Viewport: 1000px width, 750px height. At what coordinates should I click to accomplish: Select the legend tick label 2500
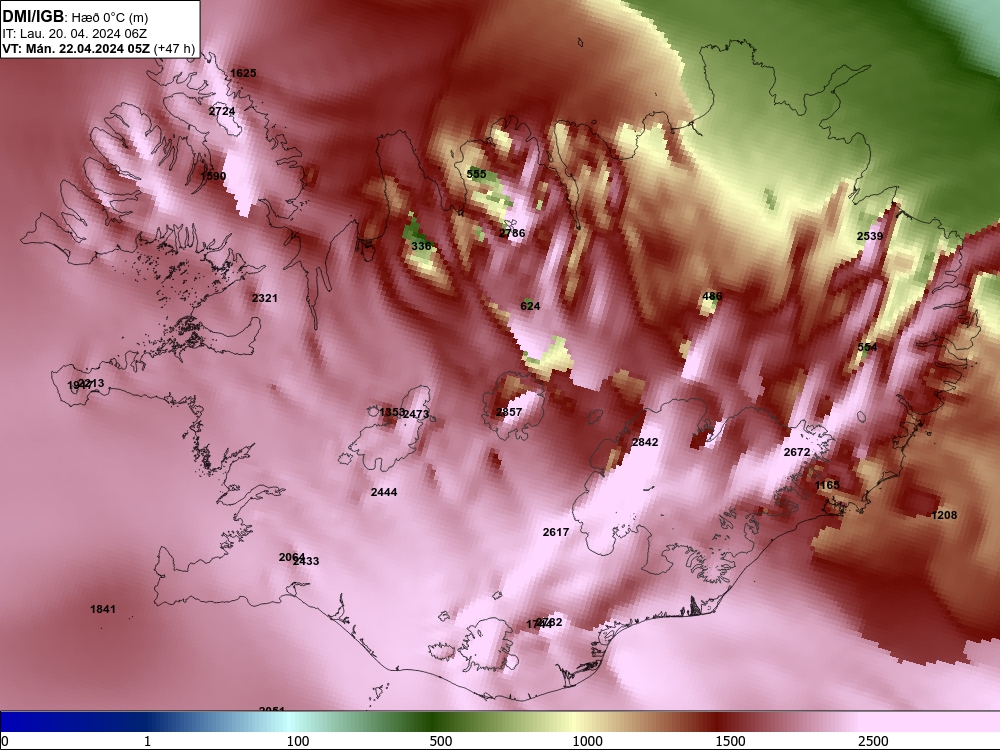(x=873, y=741)
